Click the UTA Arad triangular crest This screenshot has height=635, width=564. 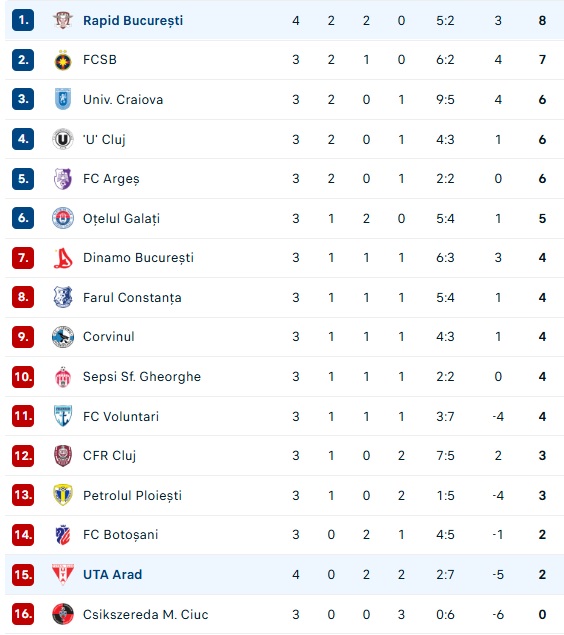[63, 574]
